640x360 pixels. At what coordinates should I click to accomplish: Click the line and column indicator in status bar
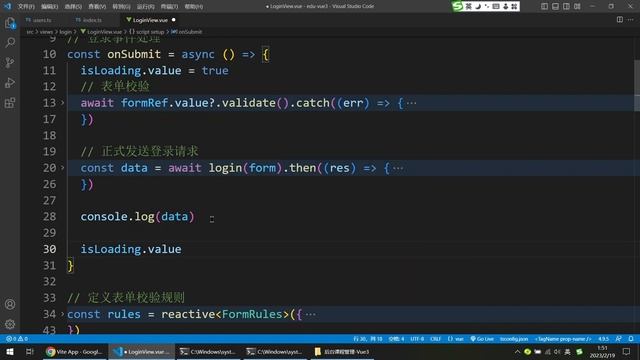pyautogui.click(x=368, y=339)
